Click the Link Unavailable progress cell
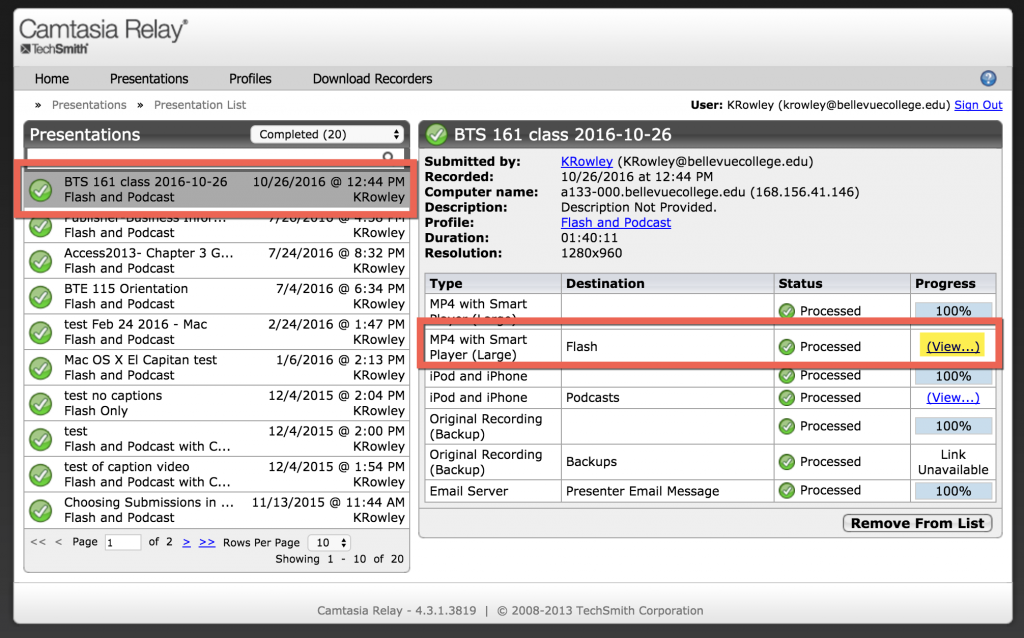Screen dimensions: 1024x638 [x=953, y=462]
